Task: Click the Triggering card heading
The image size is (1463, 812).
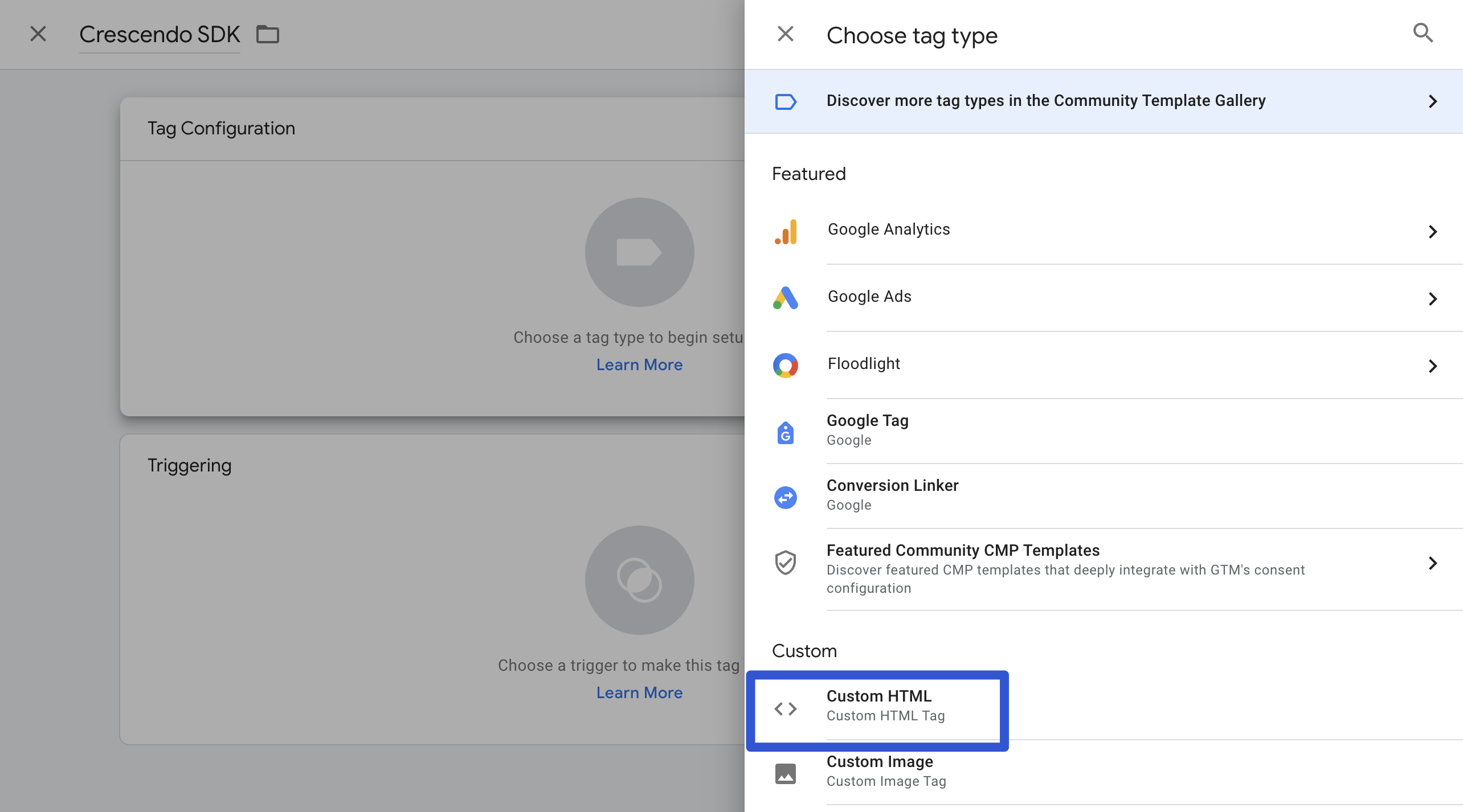Action: coord(190,466)
